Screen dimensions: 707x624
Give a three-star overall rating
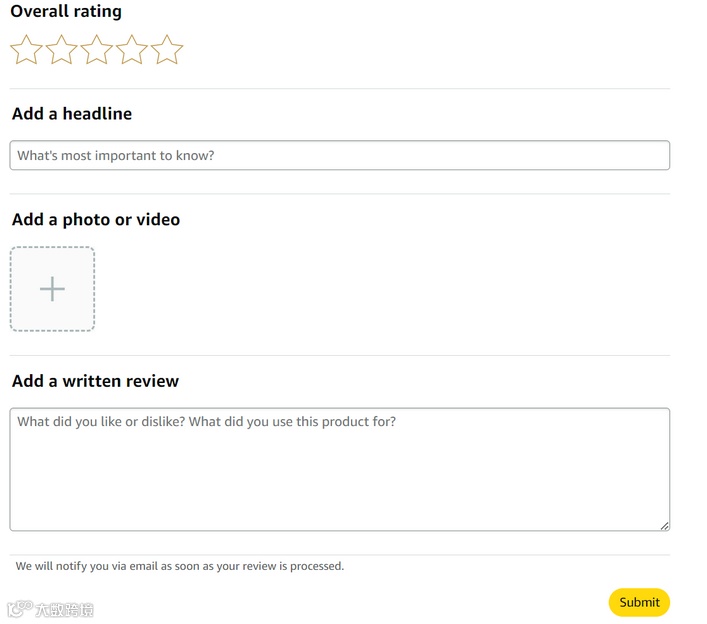[x=97, y=50]
